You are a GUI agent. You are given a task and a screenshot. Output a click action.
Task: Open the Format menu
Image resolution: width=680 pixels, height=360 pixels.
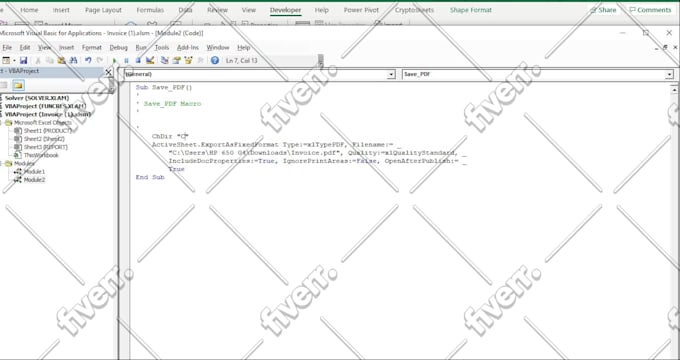click(x=92, y=47)
